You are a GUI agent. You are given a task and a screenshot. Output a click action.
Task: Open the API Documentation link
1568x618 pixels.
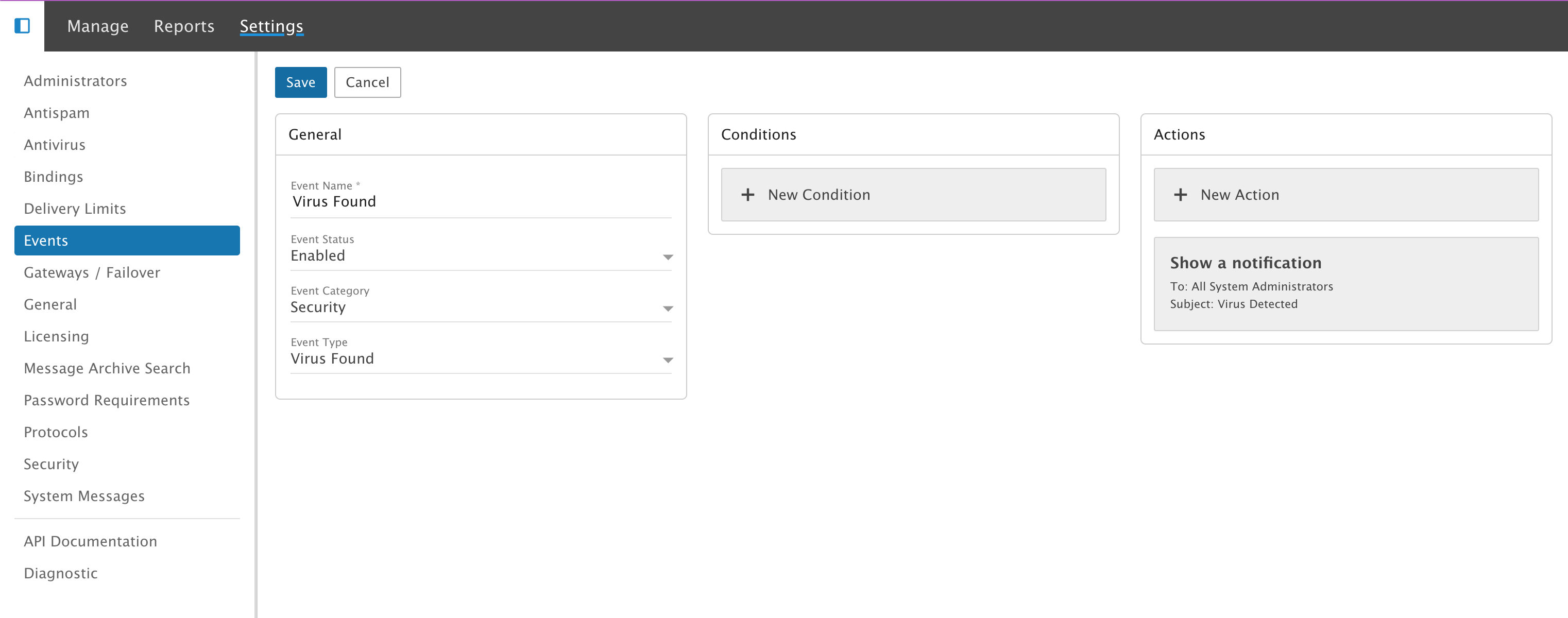click(90, 541)
